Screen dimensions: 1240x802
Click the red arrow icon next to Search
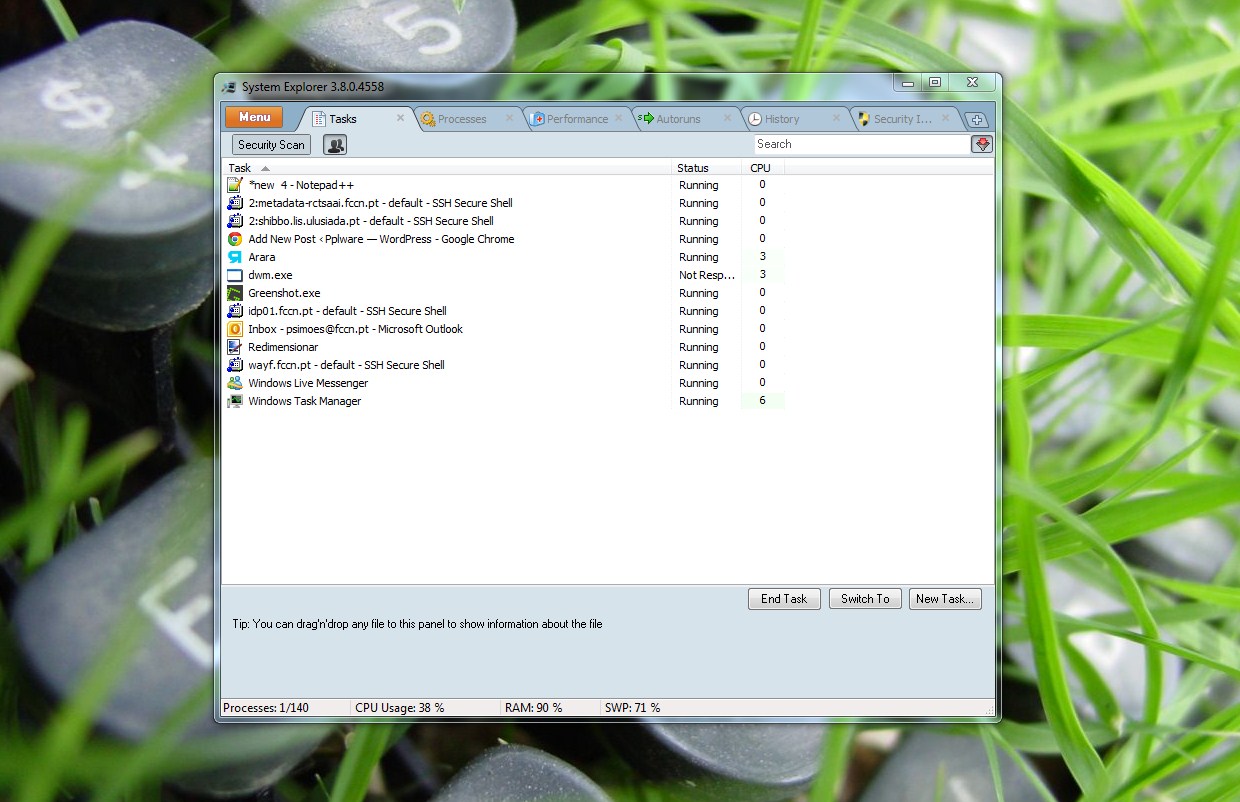981,144
